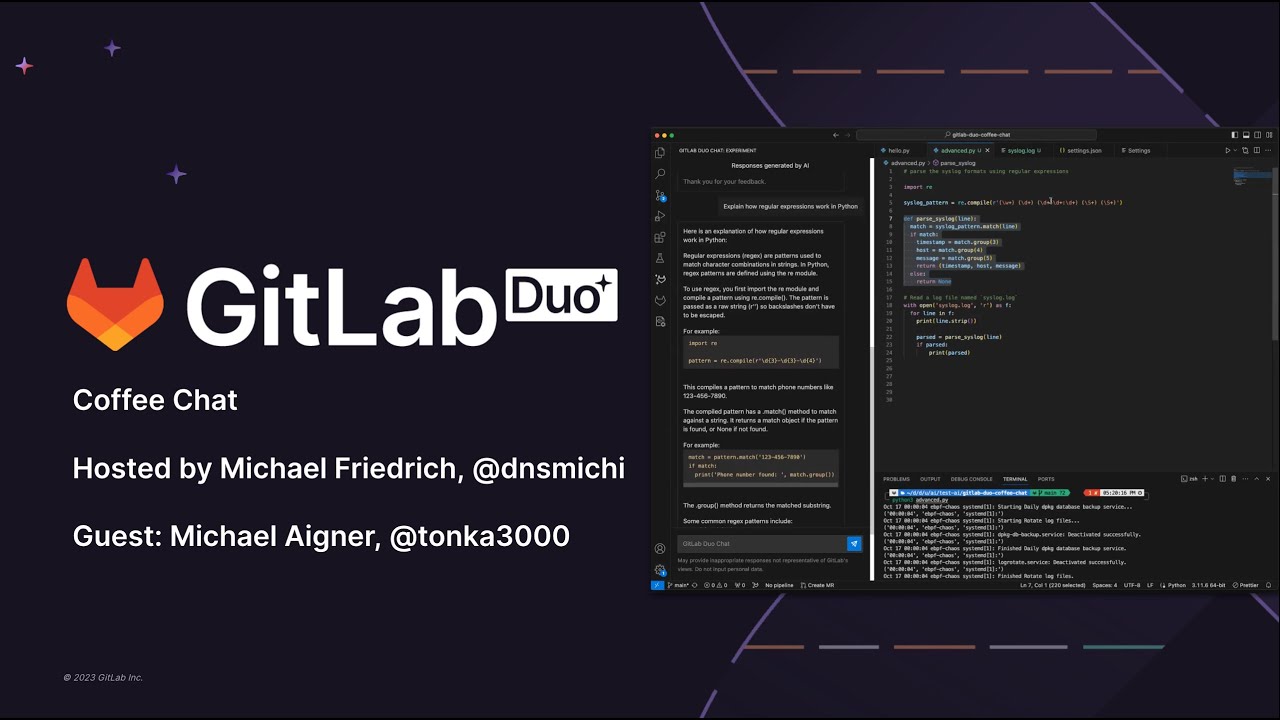The width and height of the screenshot is (1280, 720).
Task: Switch to the settings.json tab
Action: [x=1084, y=150]
